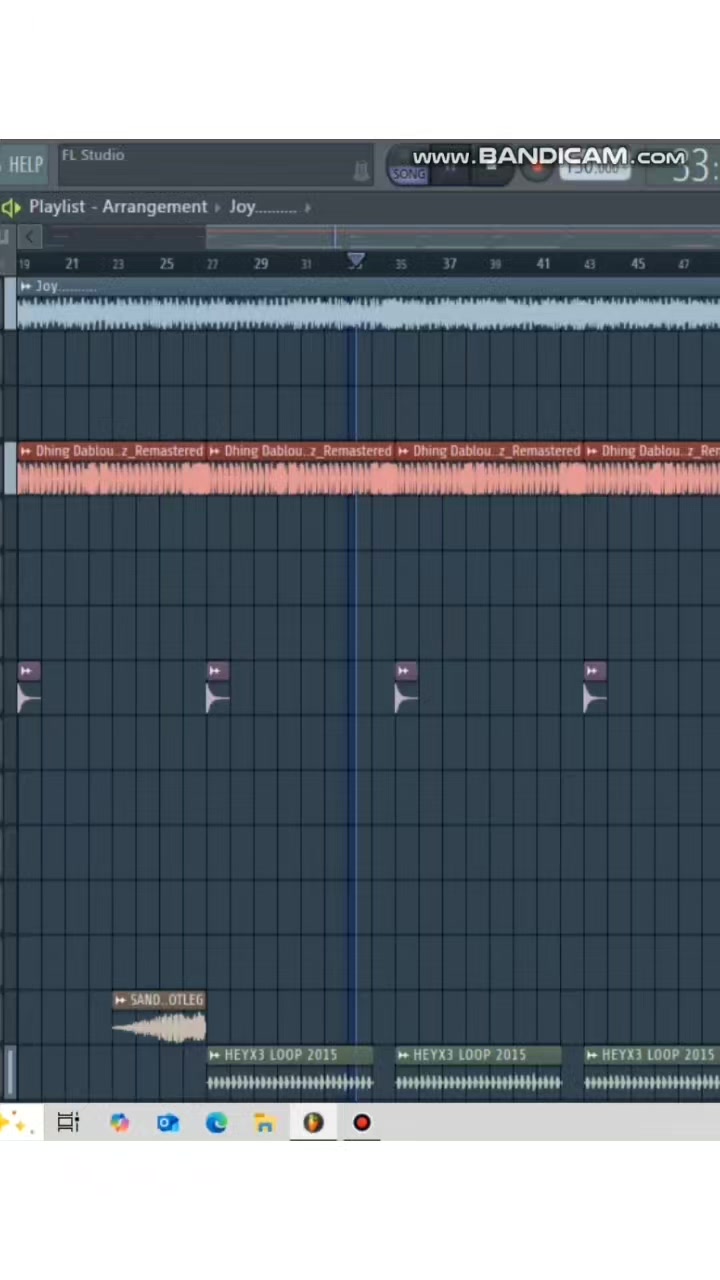Click the playhead marker on the ruler
This screenshot has width=720, height=1280.
pos(356,261)
